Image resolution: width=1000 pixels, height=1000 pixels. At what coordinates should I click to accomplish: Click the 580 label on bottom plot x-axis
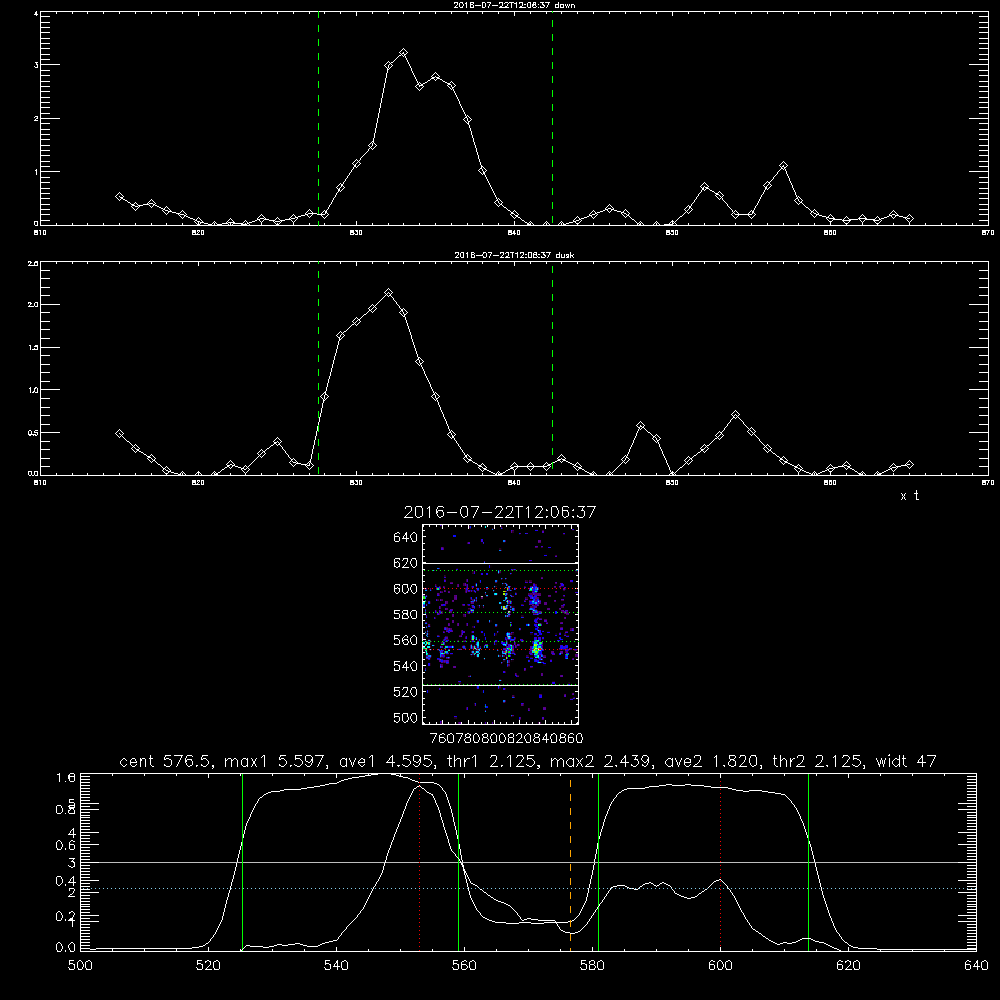[x=592, y=966]
